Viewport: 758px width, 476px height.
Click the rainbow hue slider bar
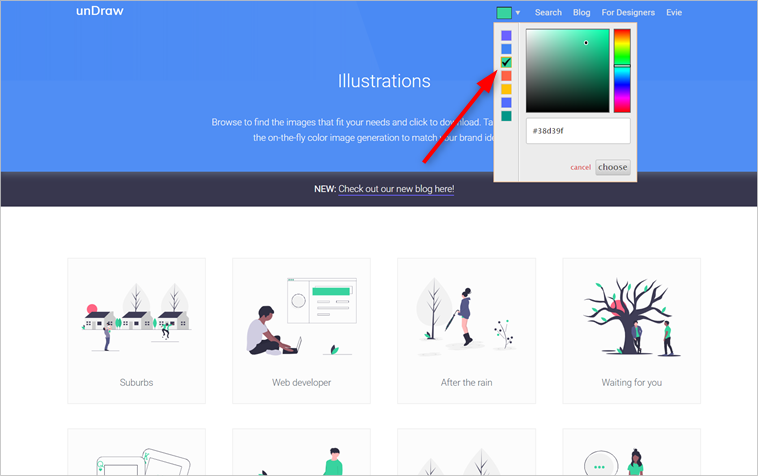coord(622,70)
